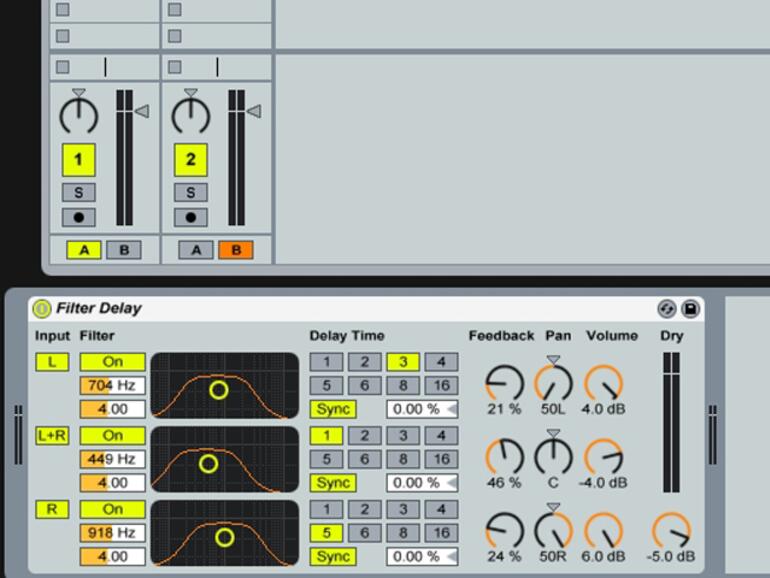Click the stop button above track 2 mixer

tap(175, 67)
